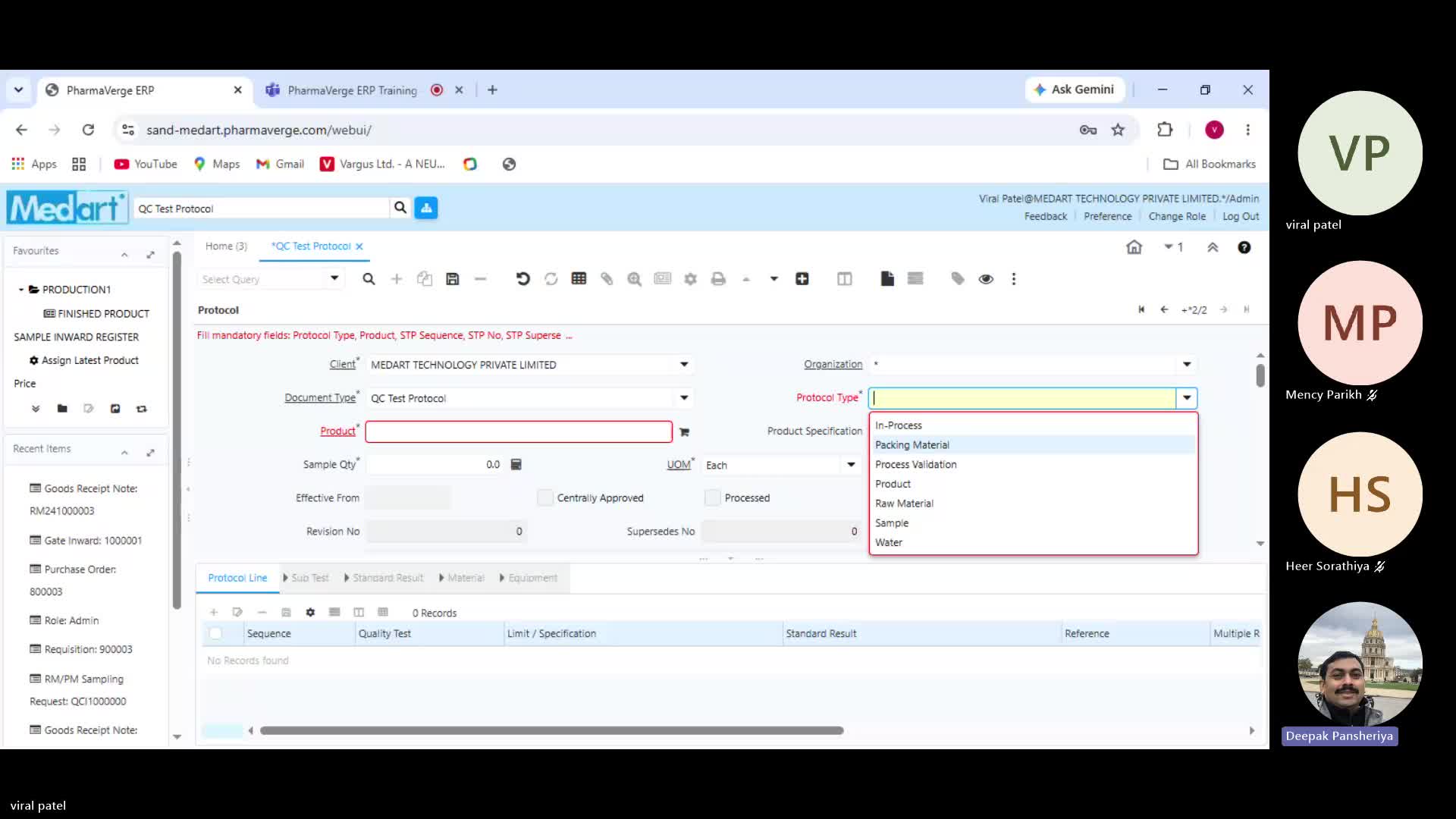Click the Print icon in toolbar
Image resolution: width=1456 pixels, height=819 pixels.
718,279
